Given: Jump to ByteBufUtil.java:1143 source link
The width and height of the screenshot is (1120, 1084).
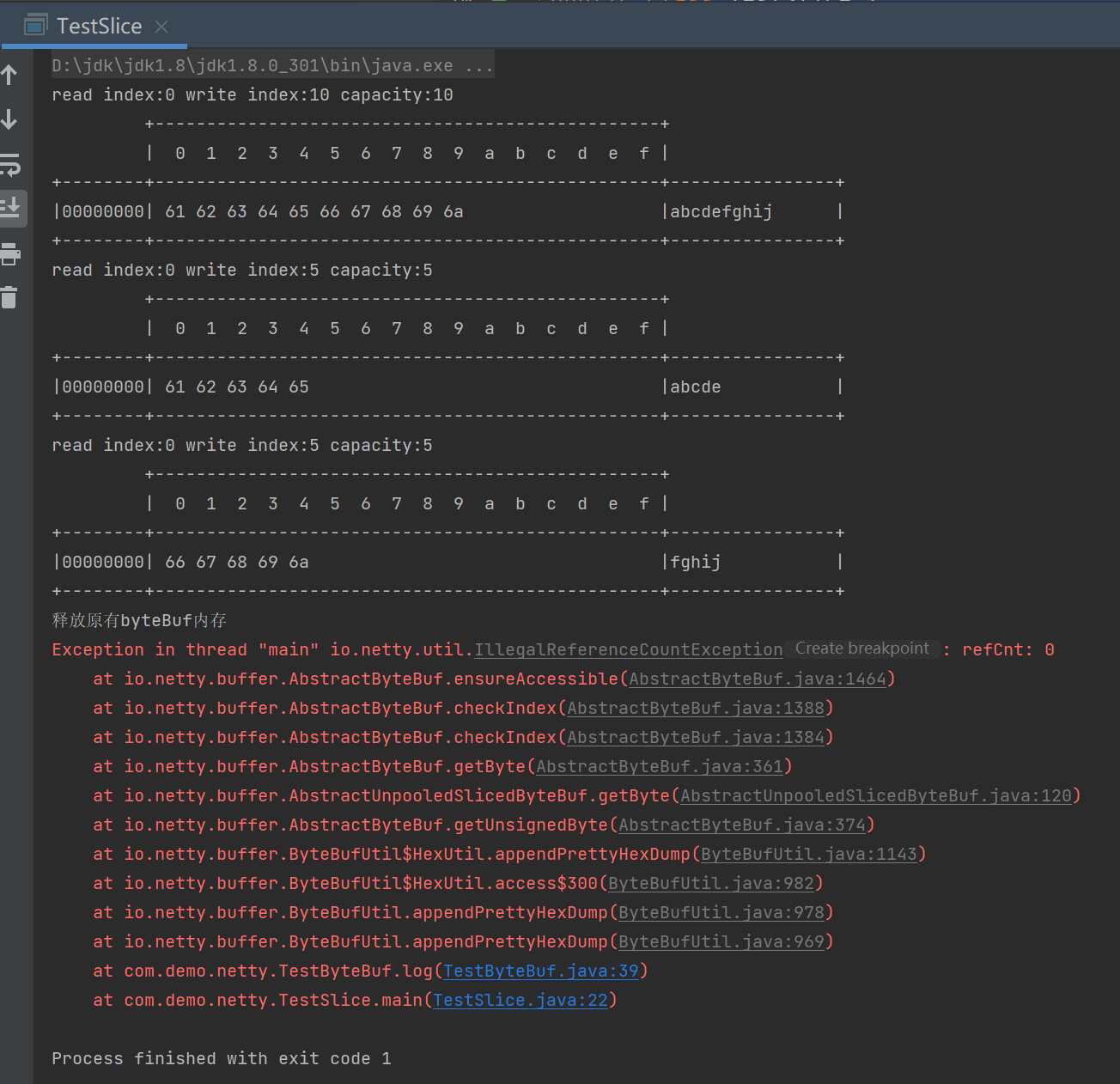Looking at the screenshot, I should click(808, 855).
